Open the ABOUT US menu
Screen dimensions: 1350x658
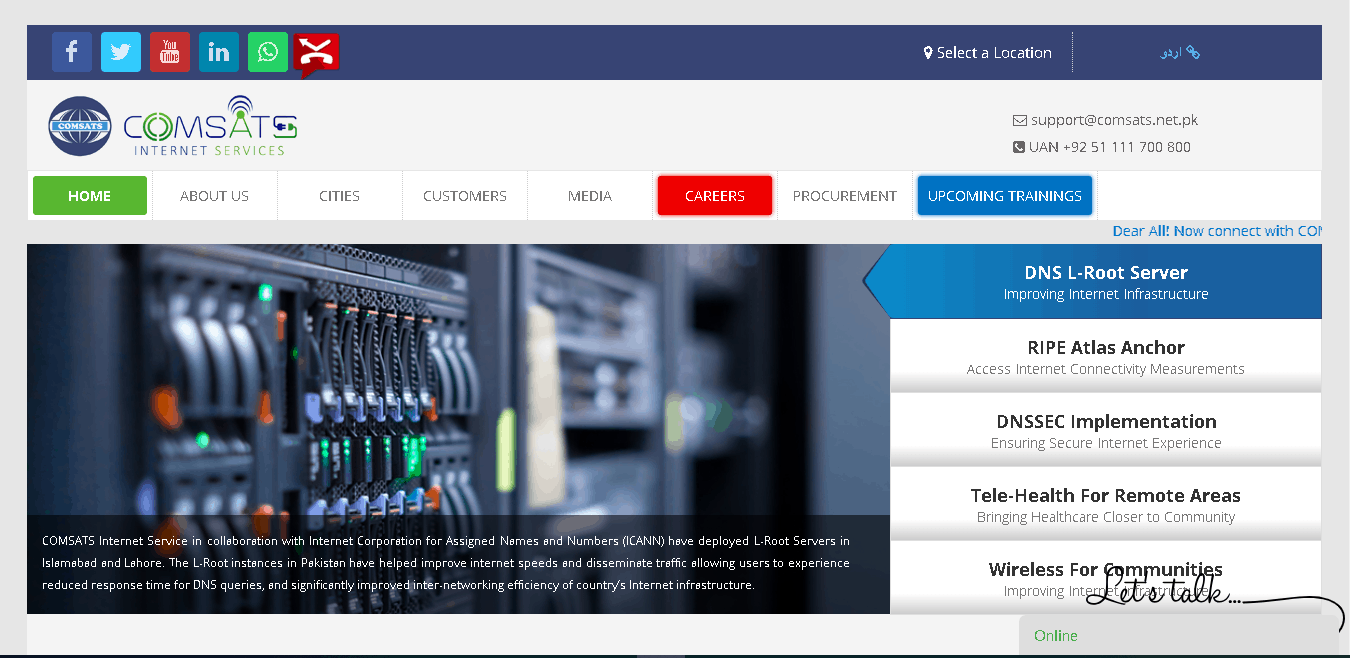coord(215,196)
